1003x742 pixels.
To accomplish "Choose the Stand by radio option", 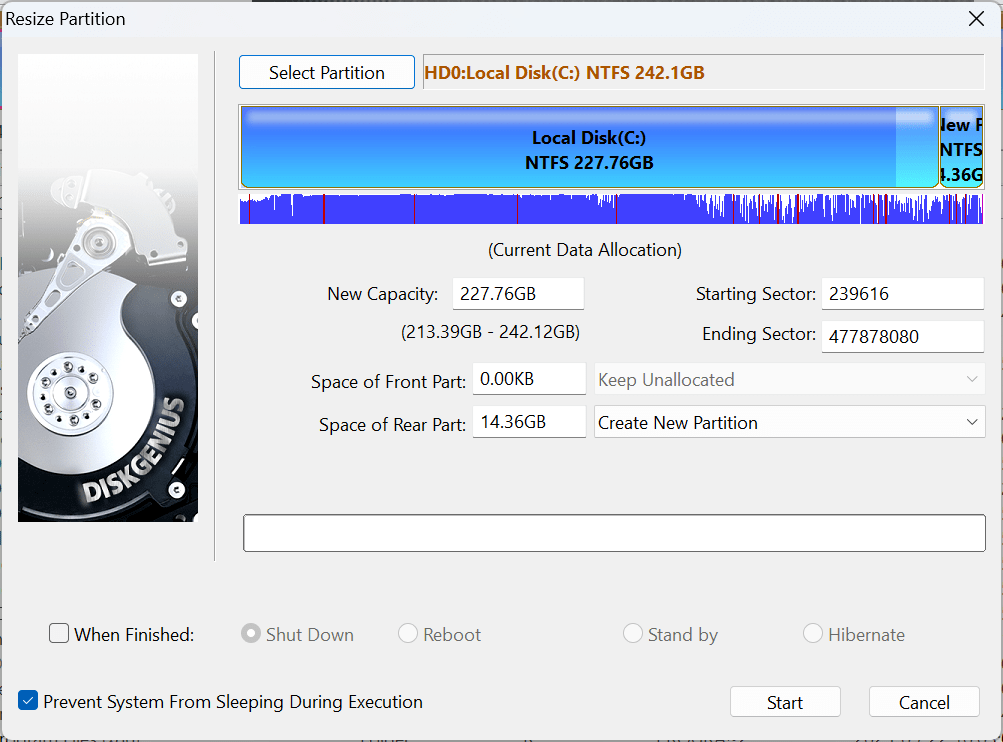I will 633,634.
